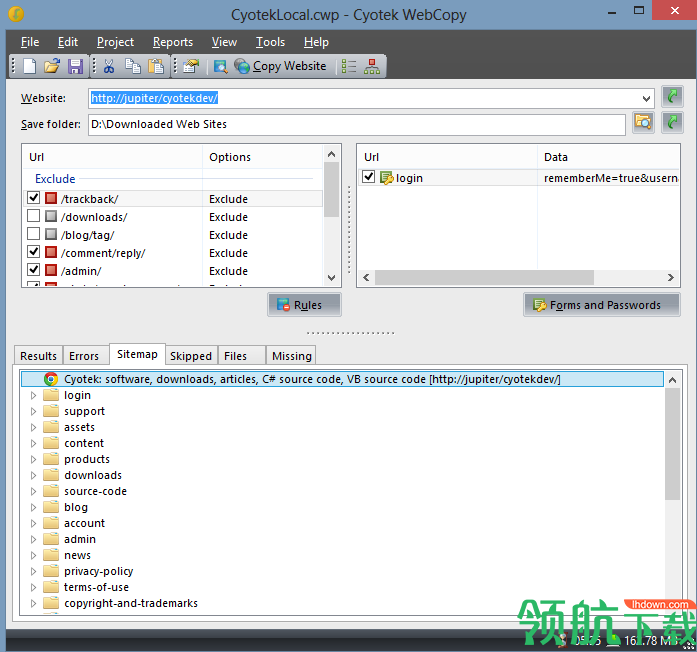
Task: Expand the assets sitemap folder
Action: tap(33, 427)
